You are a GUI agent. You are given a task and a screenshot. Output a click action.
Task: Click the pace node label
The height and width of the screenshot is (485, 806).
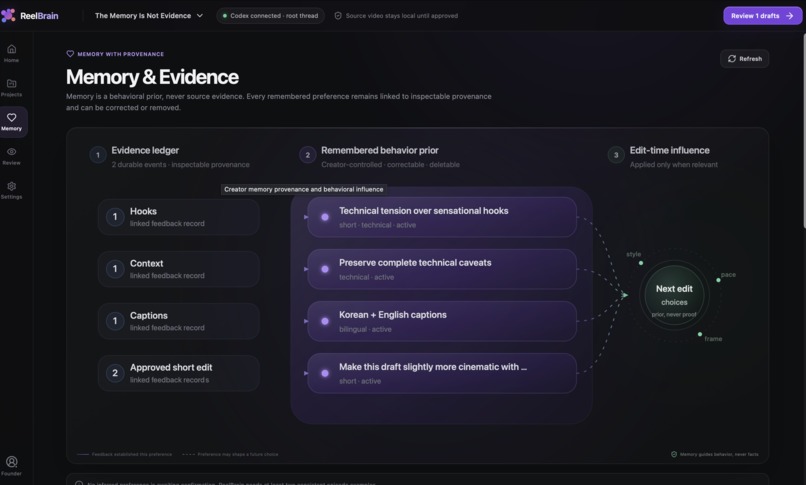(x=728, y=275)
